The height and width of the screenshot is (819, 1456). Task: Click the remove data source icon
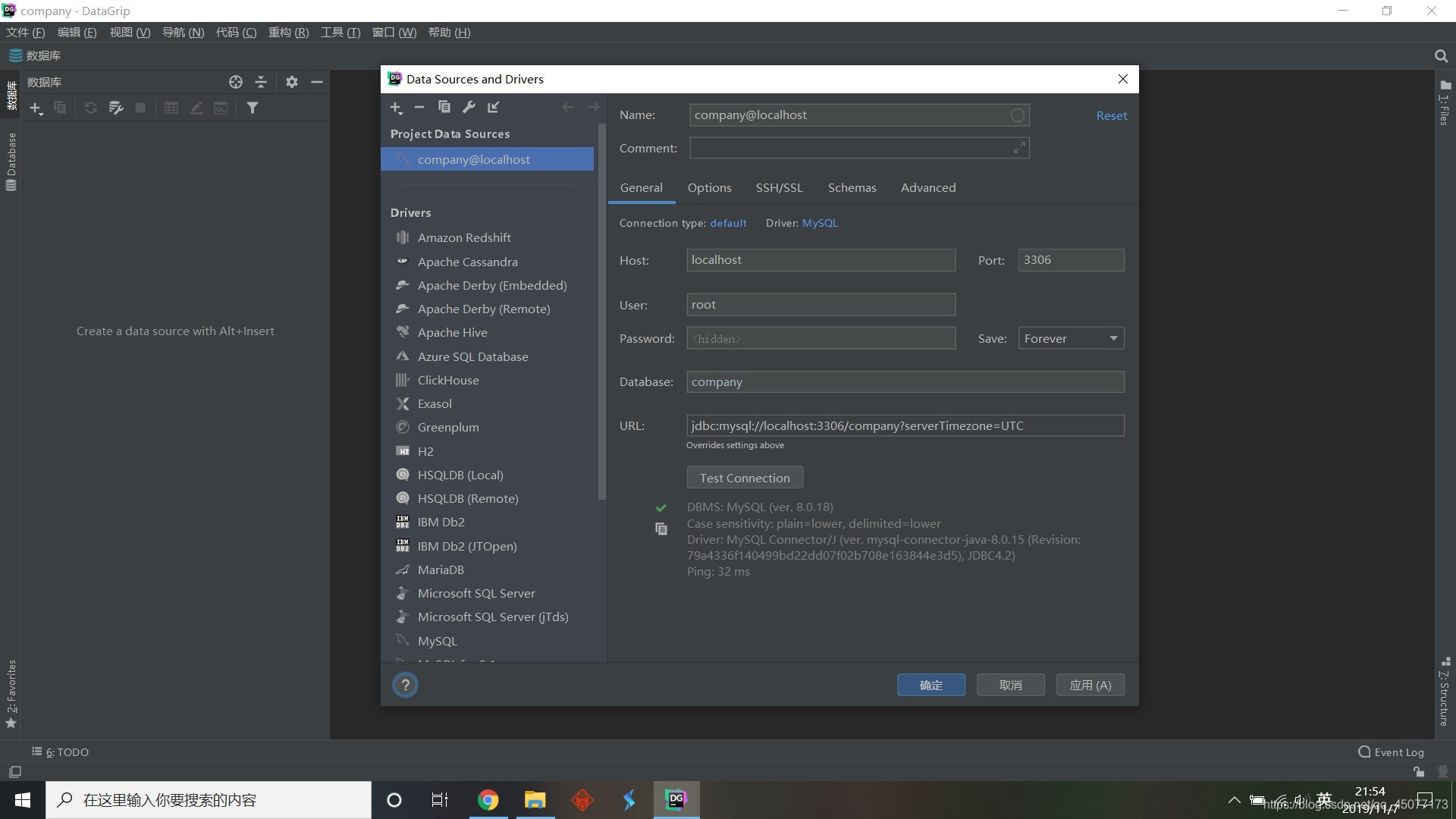[x=421, y=107]
